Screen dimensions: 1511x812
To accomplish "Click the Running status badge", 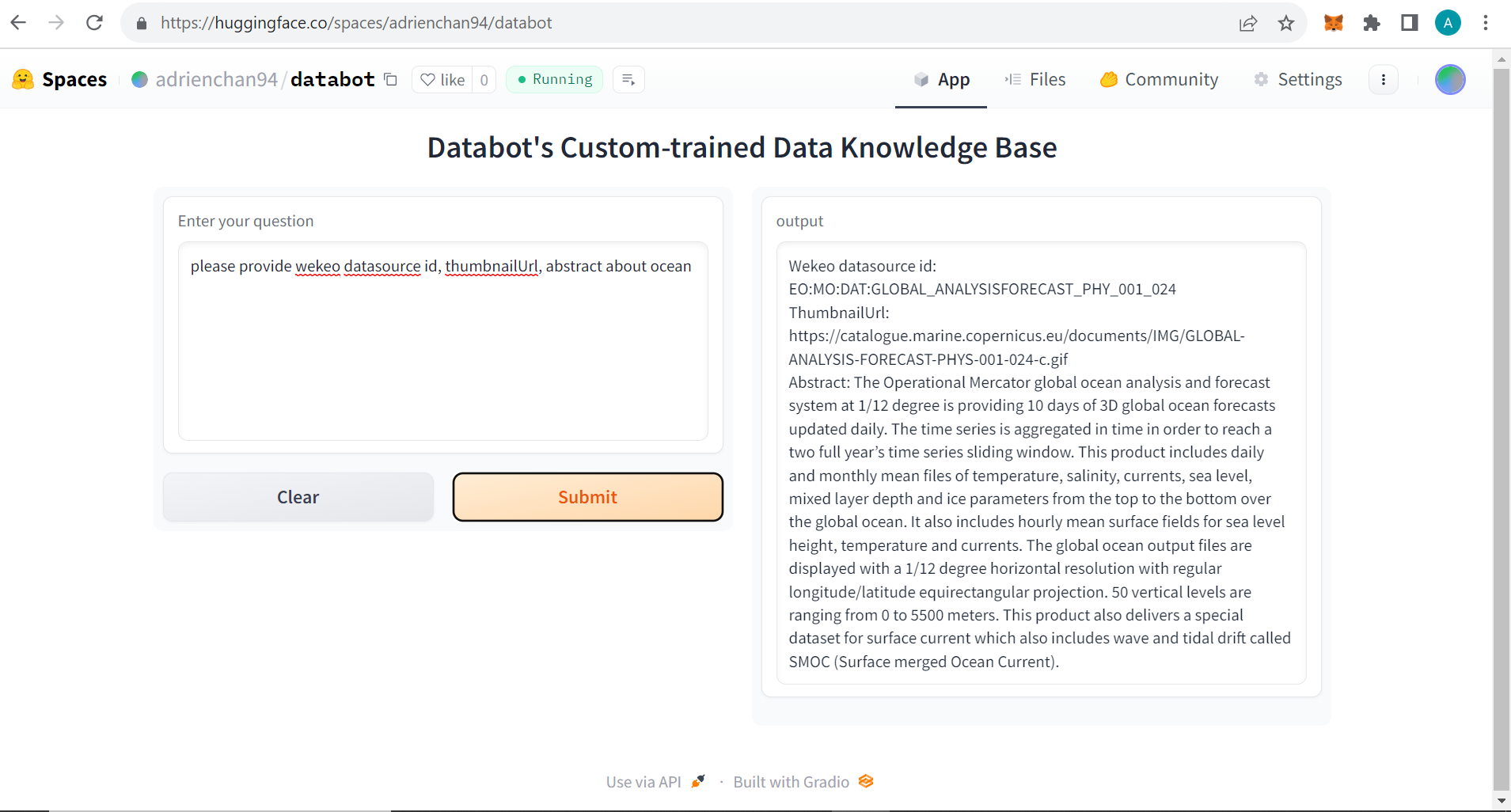I will [x=554, y=79].
